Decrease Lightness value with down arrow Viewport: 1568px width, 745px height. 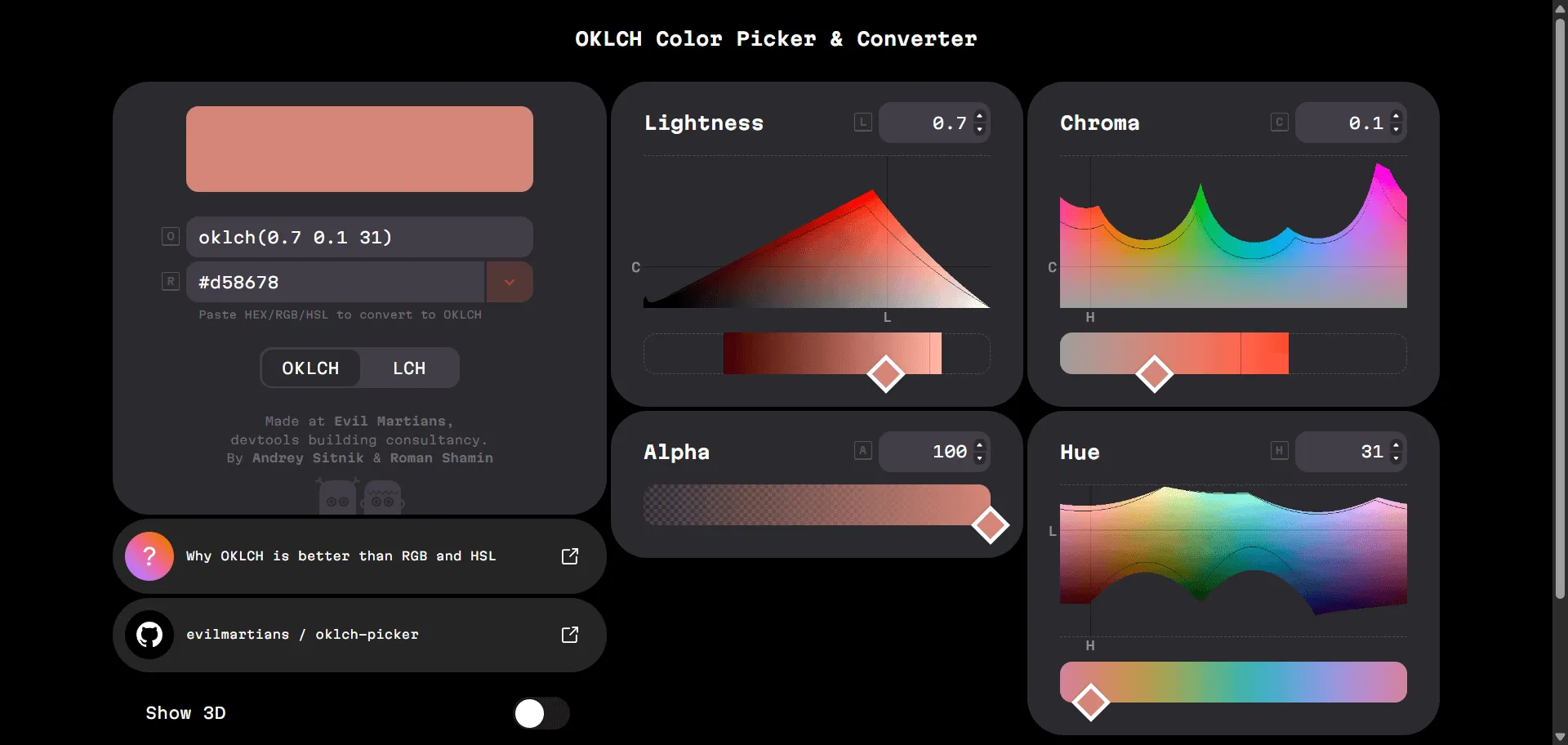coord(980,130)
